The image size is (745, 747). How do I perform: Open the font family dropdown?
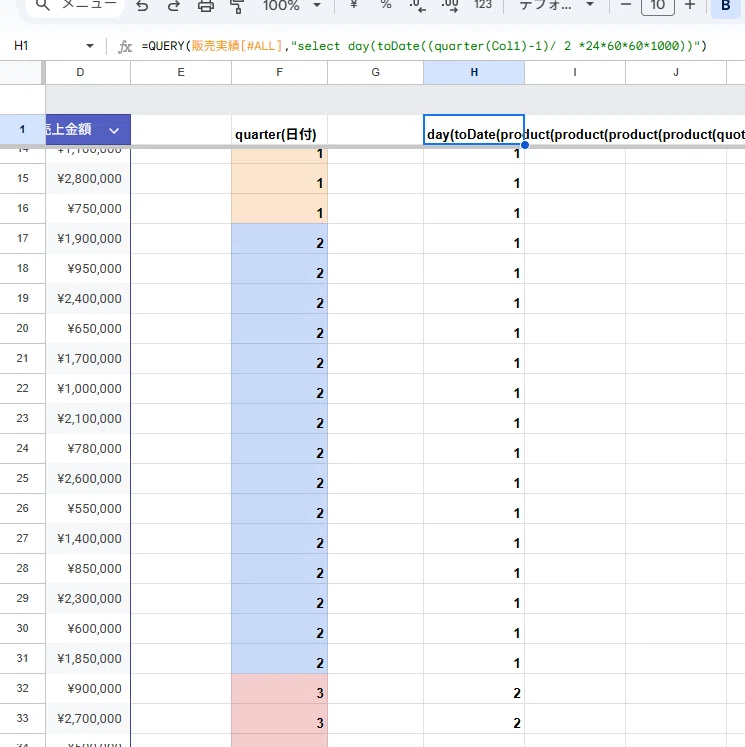556,6
